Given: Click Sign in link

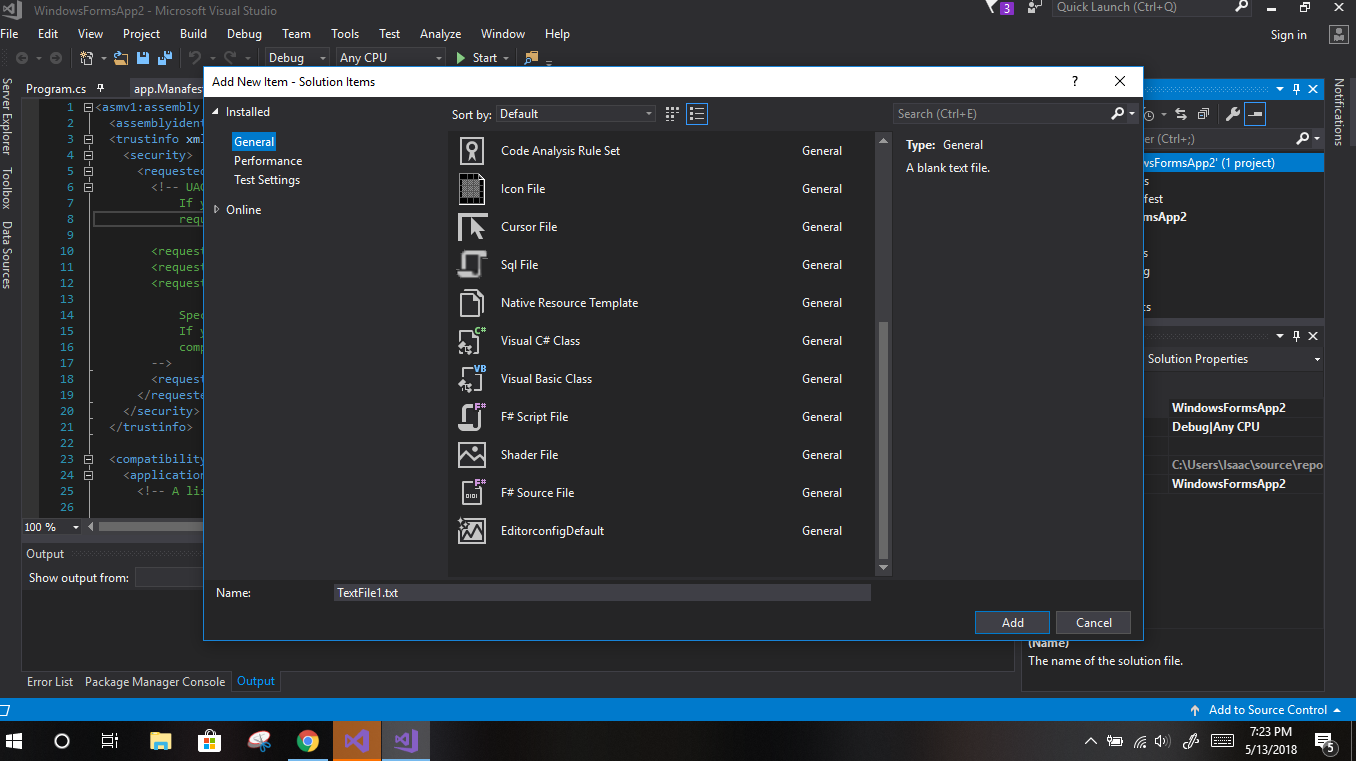Looking at the screenshot, I should (x=1289, y=35).
